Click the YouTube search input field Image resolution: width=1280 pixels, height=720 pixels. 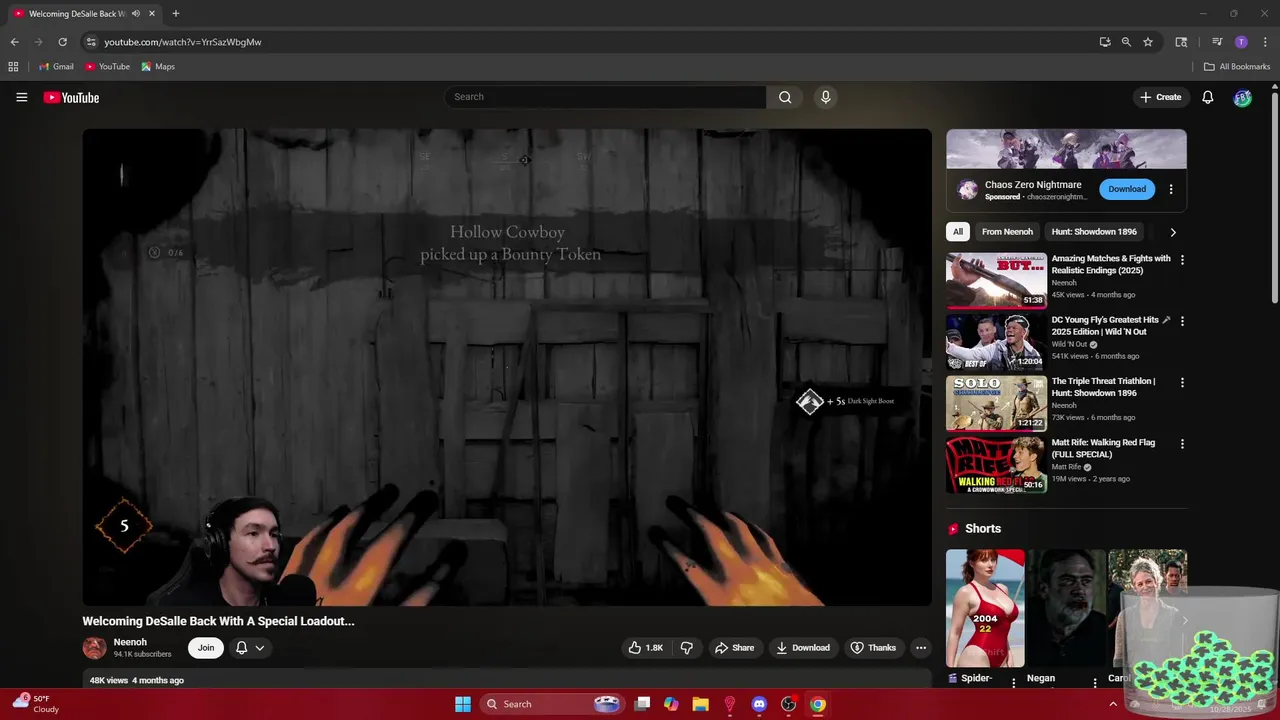click(x=606, y=97)
